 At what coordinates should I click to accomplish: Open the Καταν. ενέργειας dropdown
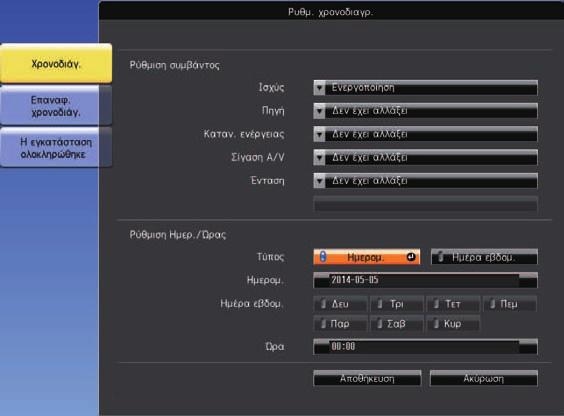pos(426,134)
